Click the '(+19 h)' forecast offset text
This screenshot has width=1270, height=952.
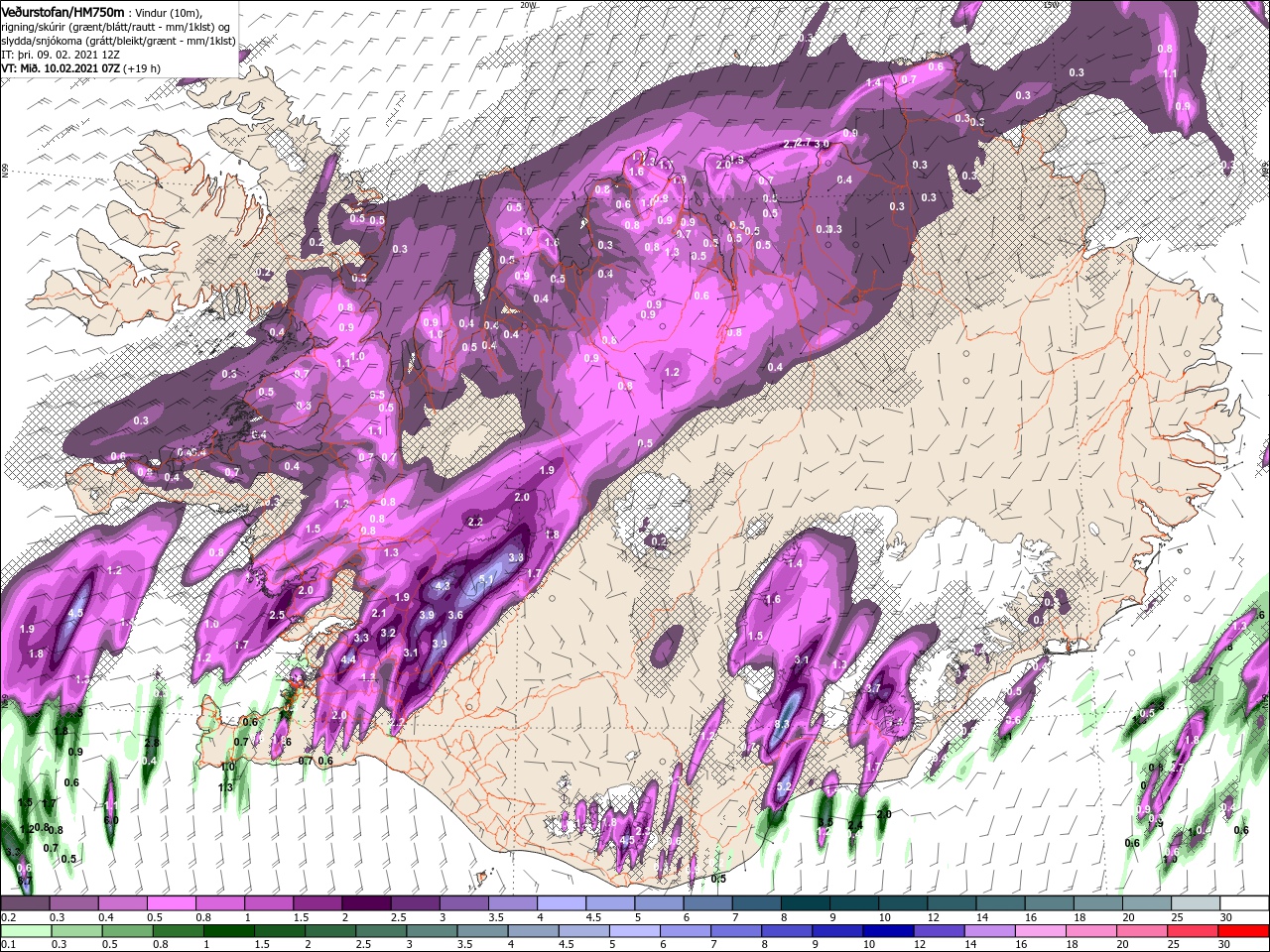(141, 68)
